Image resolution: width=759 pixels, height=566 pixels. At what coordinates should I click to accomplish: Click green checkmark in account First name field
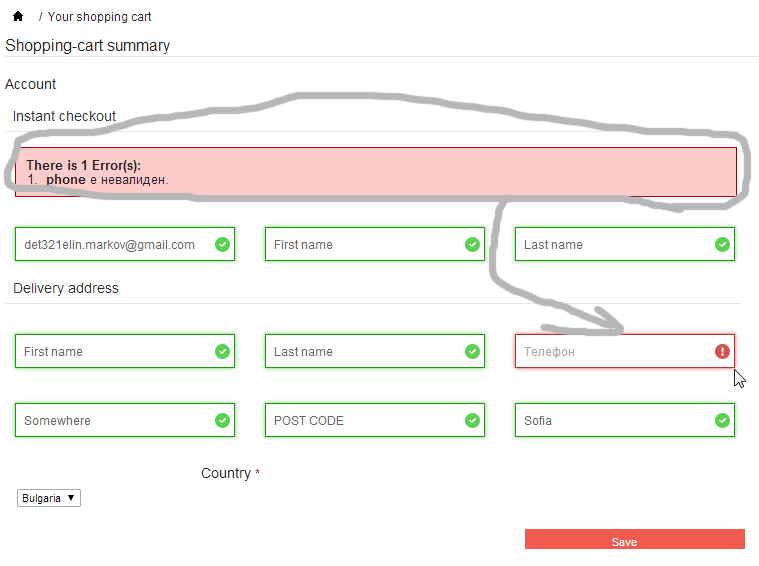(472, 245)
